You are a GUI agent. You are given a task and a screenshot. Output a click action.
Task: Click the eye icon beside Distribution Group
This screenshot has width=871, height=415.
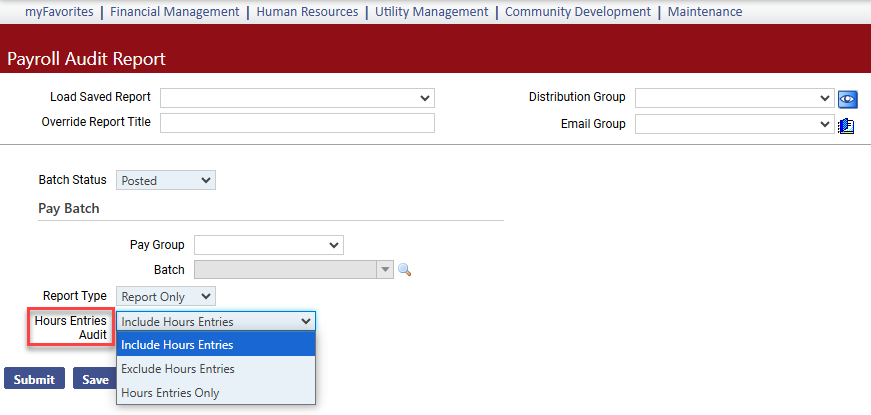click(x=848, y=99)
